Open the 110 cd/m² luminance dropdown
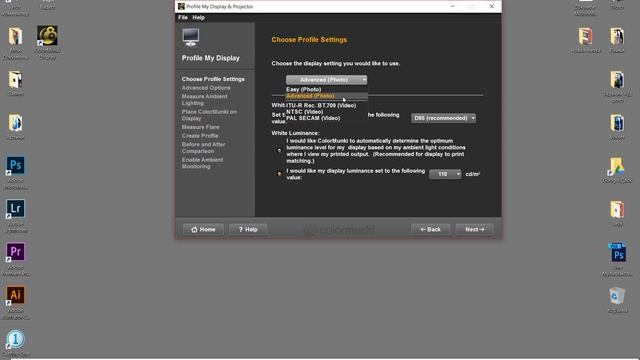Viewport: 640px width, 360px height. (445, 174)
